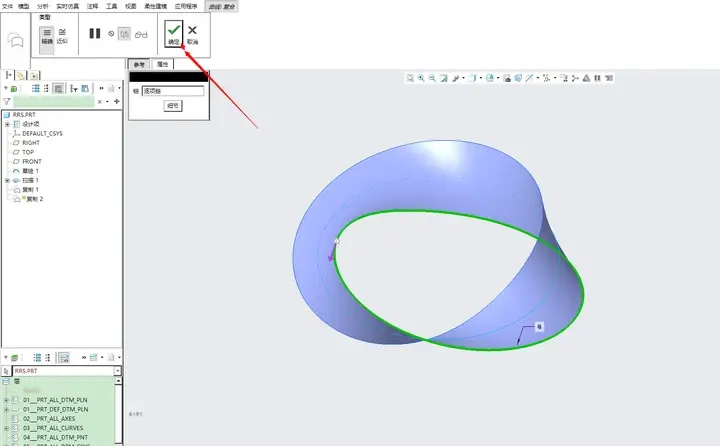Click the 细节 (Details) button

pyautogui.click(x=173, y=106)
